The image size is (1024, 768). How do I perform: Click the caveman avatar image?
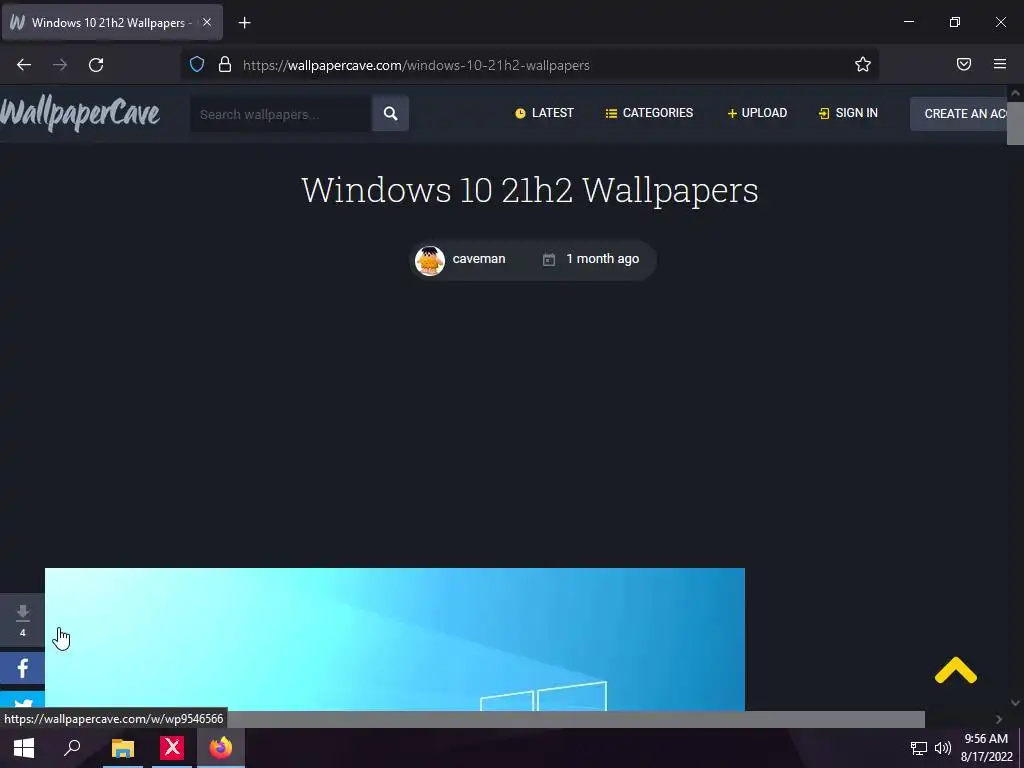point(430,261)
